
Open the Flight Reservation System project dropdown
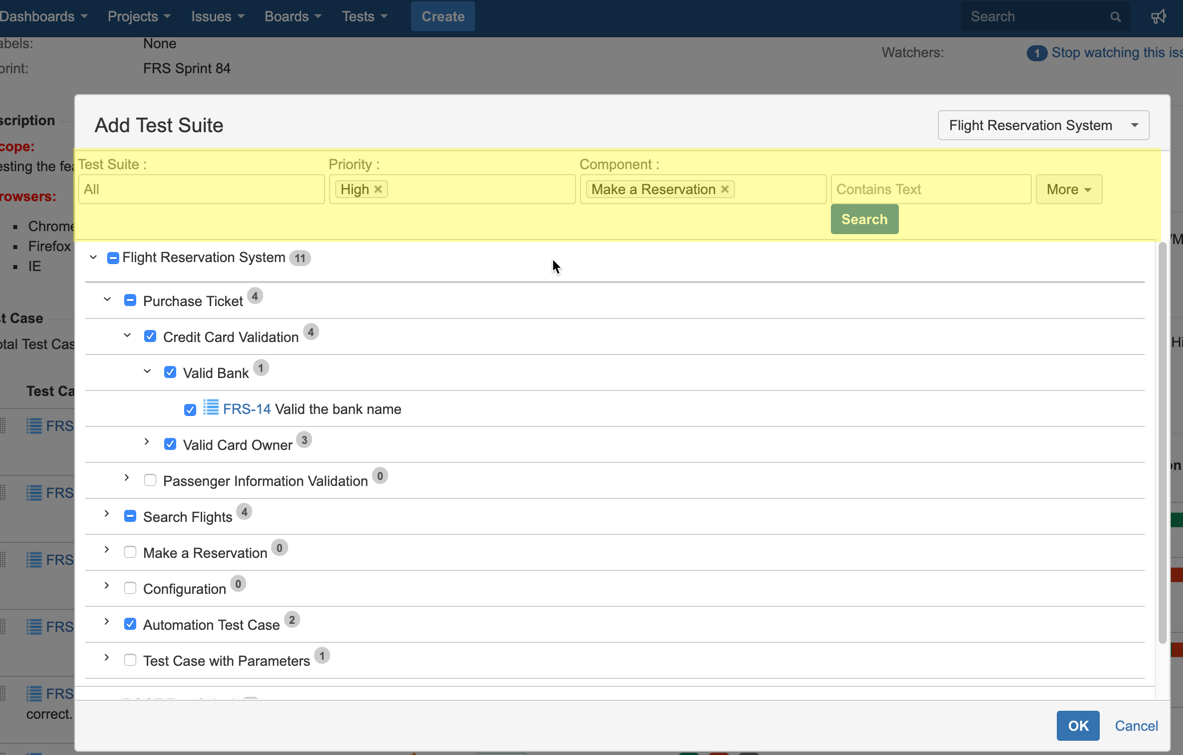pyautogui.click(x=1043, y=125)
